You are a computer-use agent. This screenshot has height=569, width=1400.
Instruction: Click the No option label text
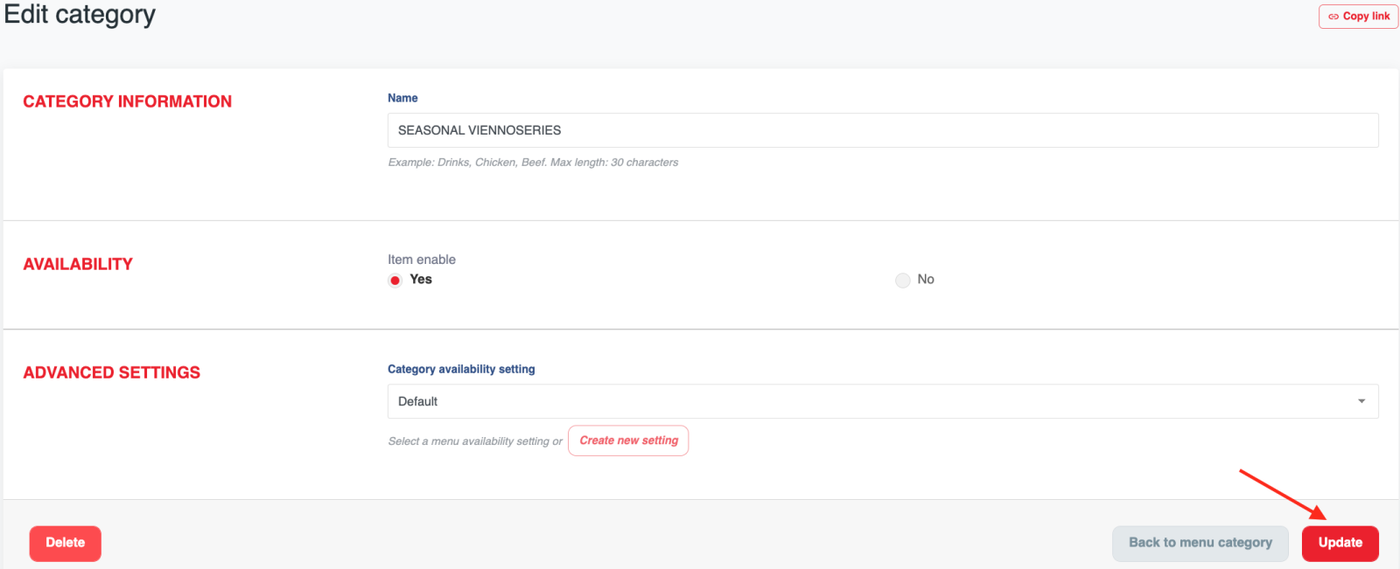[926, 279]
